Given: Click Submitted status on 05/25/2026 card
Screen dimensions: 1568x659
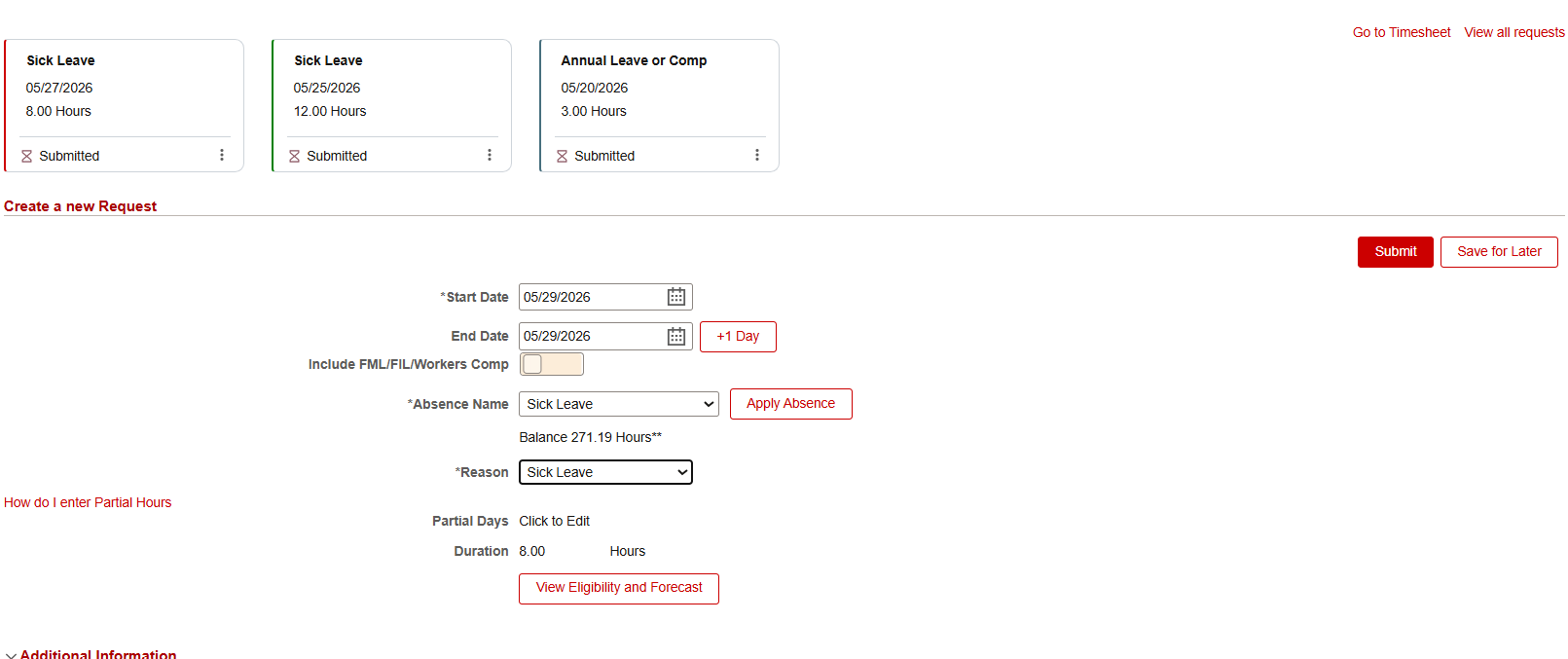Looking at the screenshot, I should click(x=337, y=156).
